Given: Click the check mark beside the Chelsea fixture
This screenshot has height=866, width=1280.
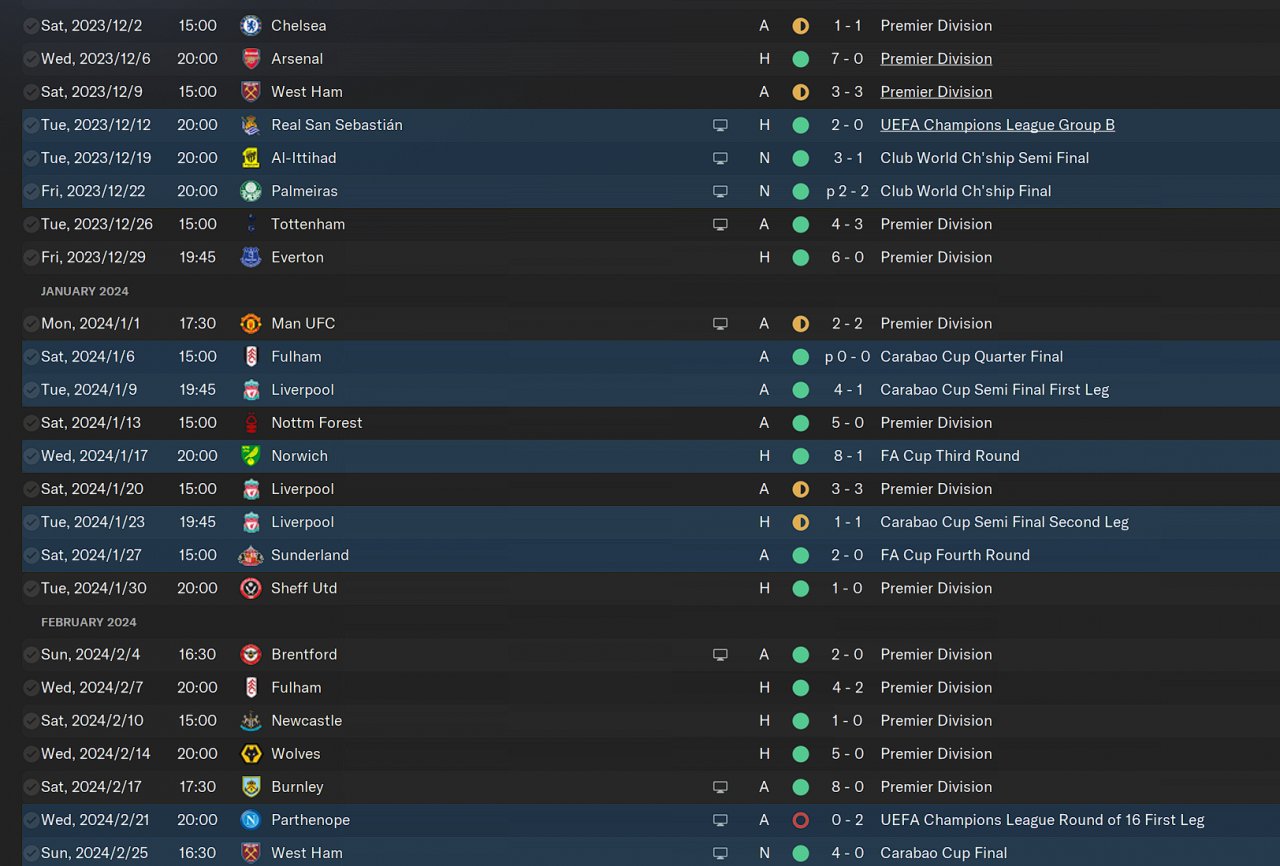Looking at the screenshot, I should [x=31, y=26].
